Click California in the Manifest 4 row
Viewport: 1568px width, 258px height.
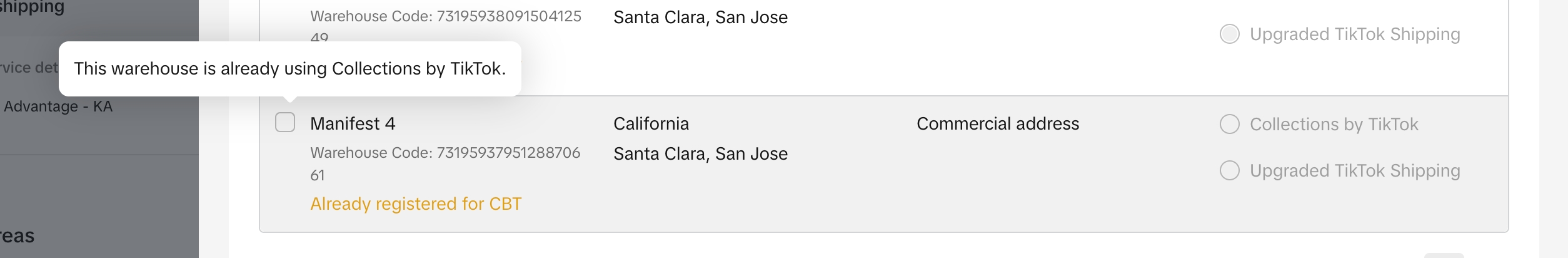pyautogui.click(x=651, y=124)
